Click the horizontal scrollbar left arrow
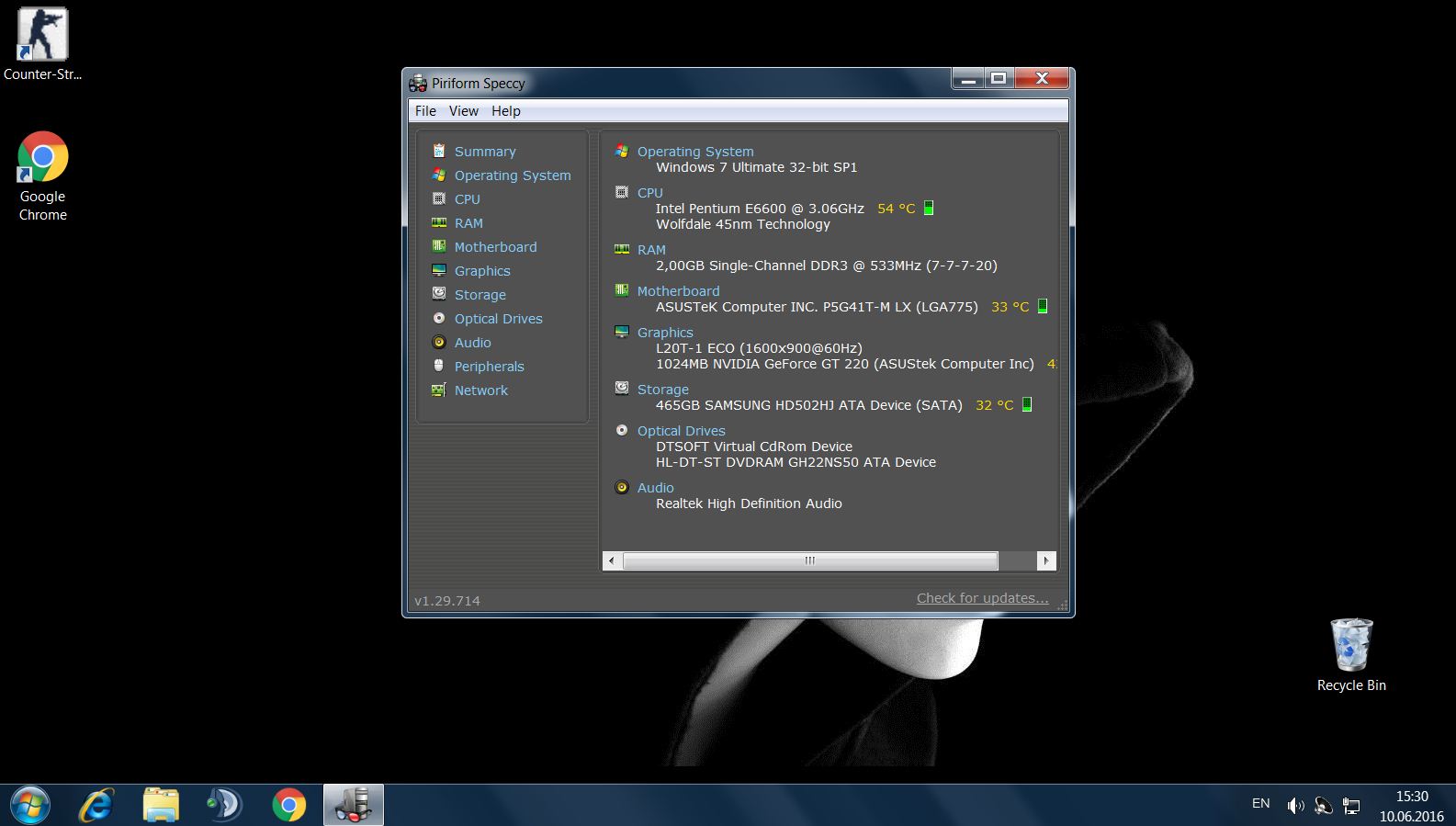Image resolution: width=1456 pixels, height=826 pixels. pos(612,560)
